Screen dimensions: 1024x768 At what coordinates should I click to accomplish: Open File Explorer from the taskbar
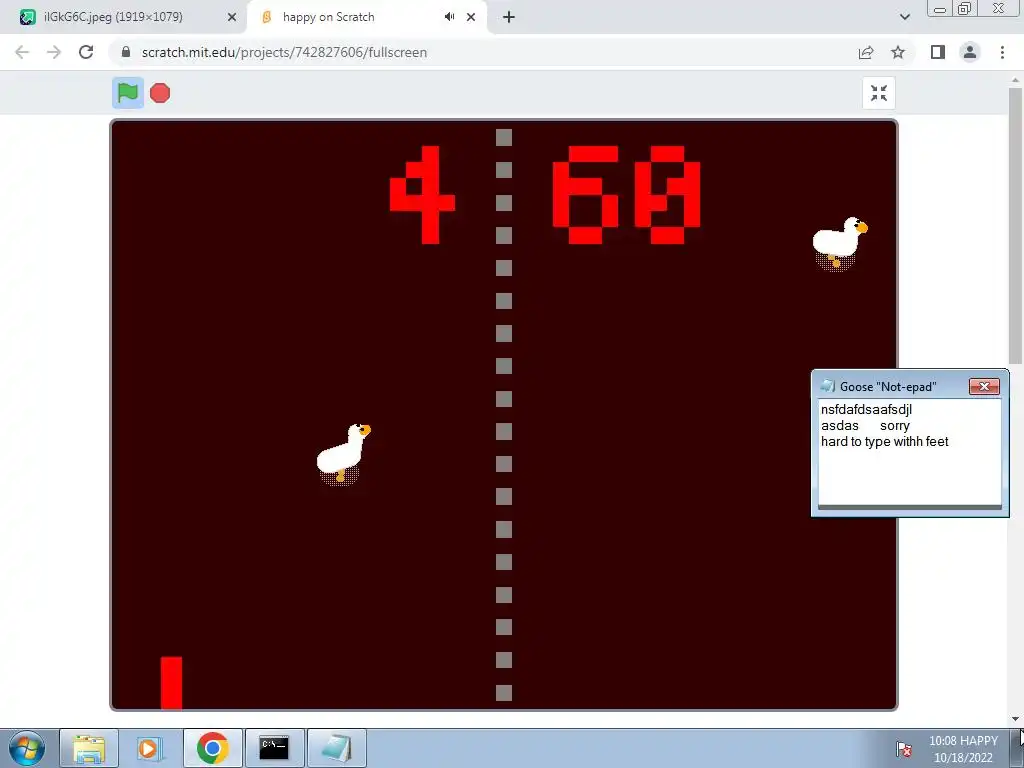(x=89, y=748)
